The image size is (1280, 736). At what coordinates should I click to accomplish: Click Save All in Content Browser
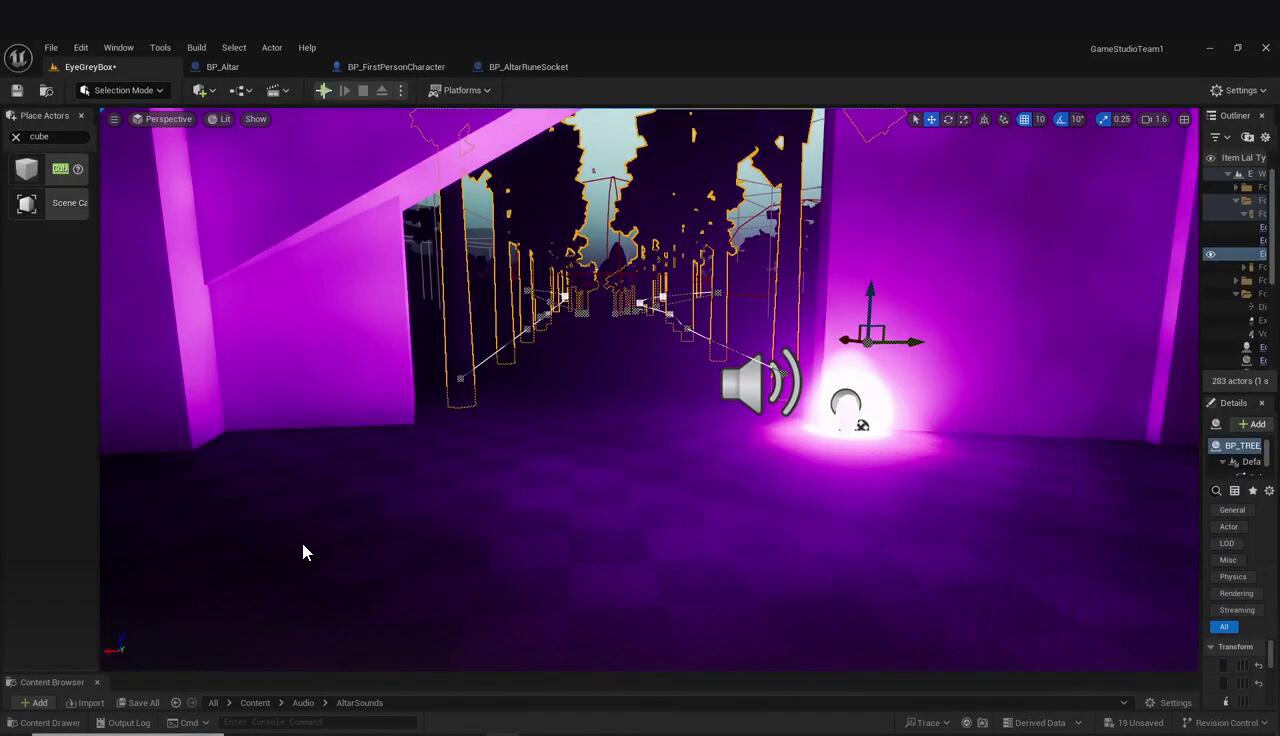click(138, 703)
